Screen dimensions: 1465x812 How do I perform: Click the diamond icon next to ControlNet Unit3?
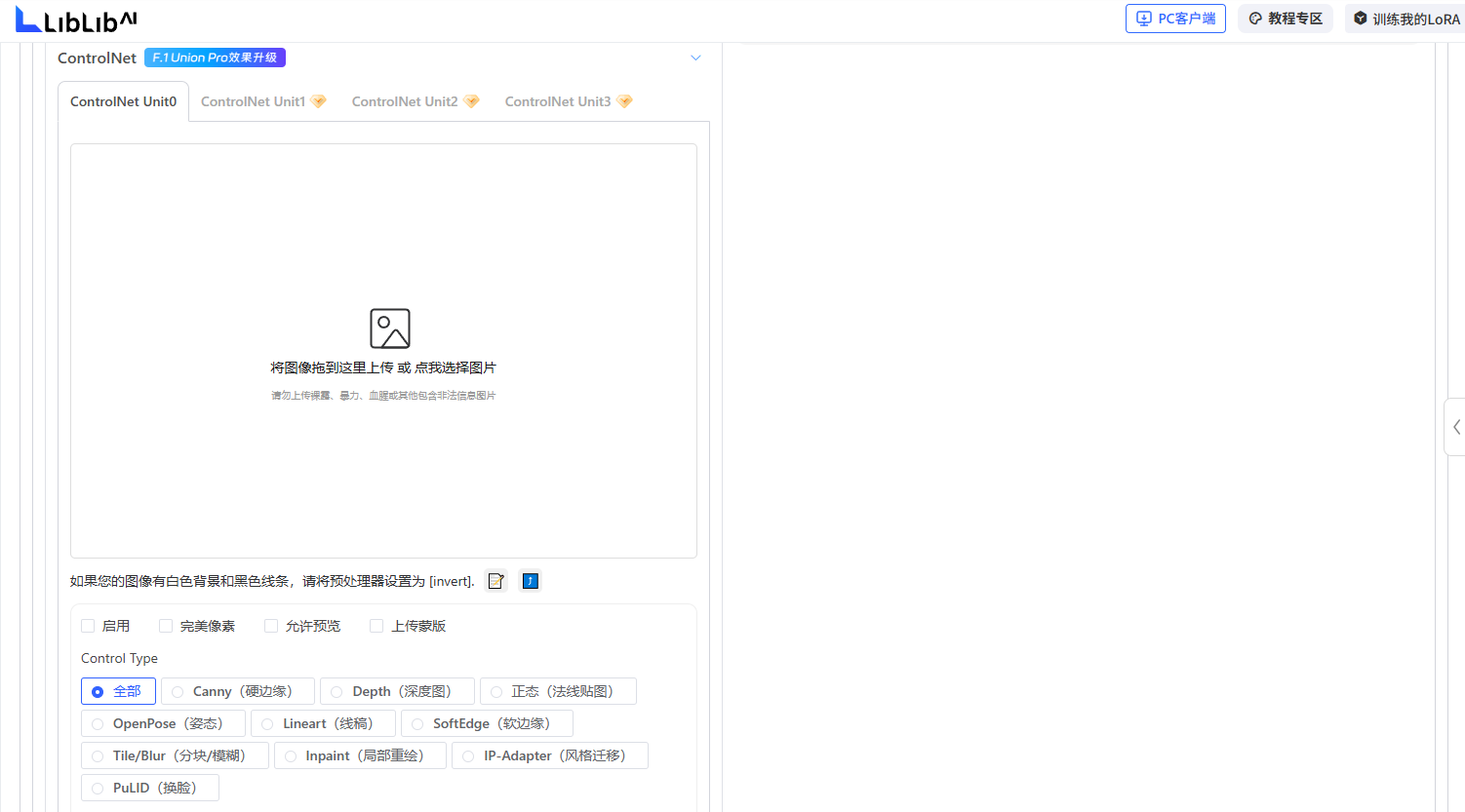coord(624,101)
